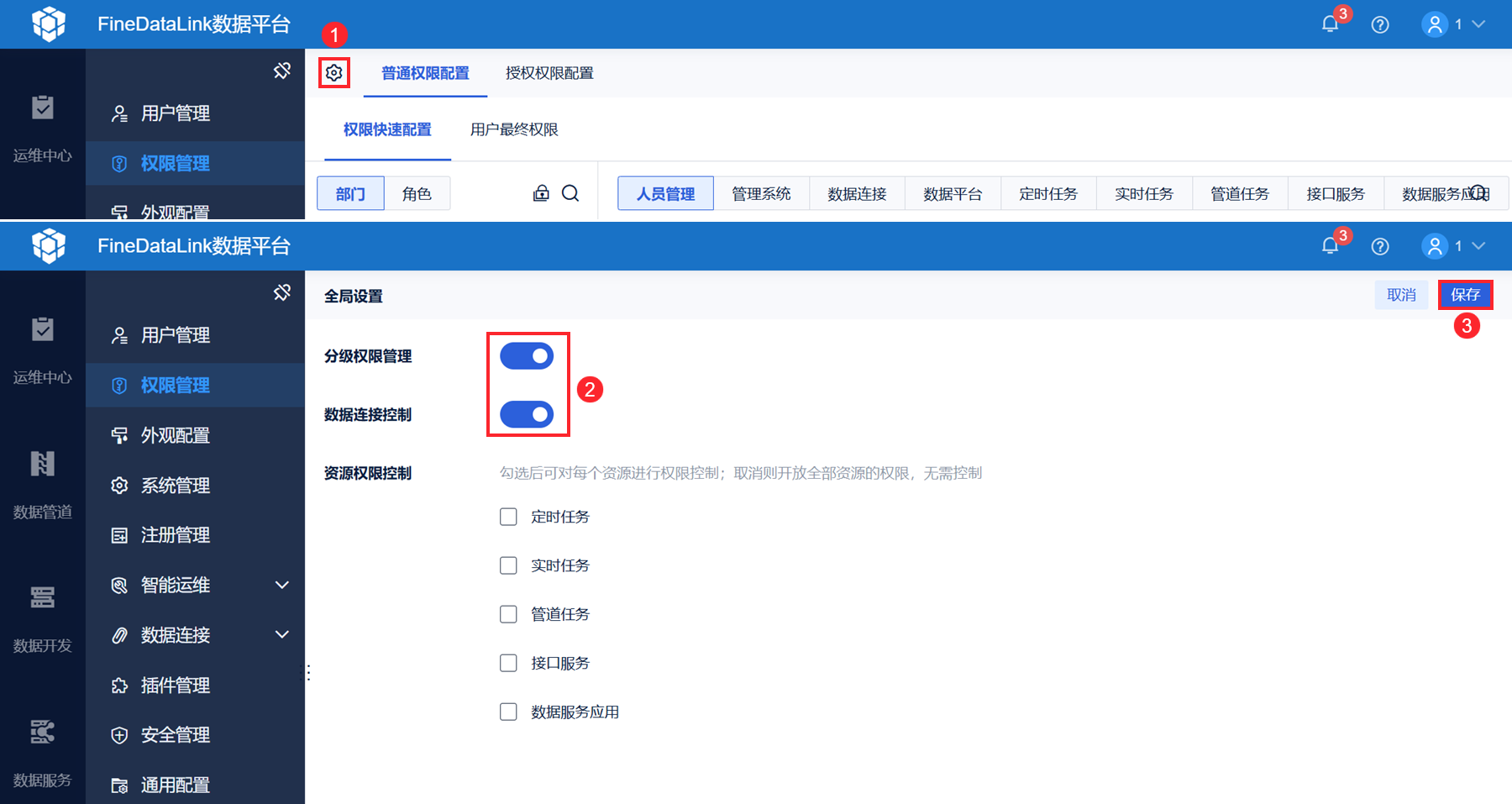This screenshot has width=1512, height=804.
Task: Open user dropdown arrow in the lower header
Action: point(1478,246)
